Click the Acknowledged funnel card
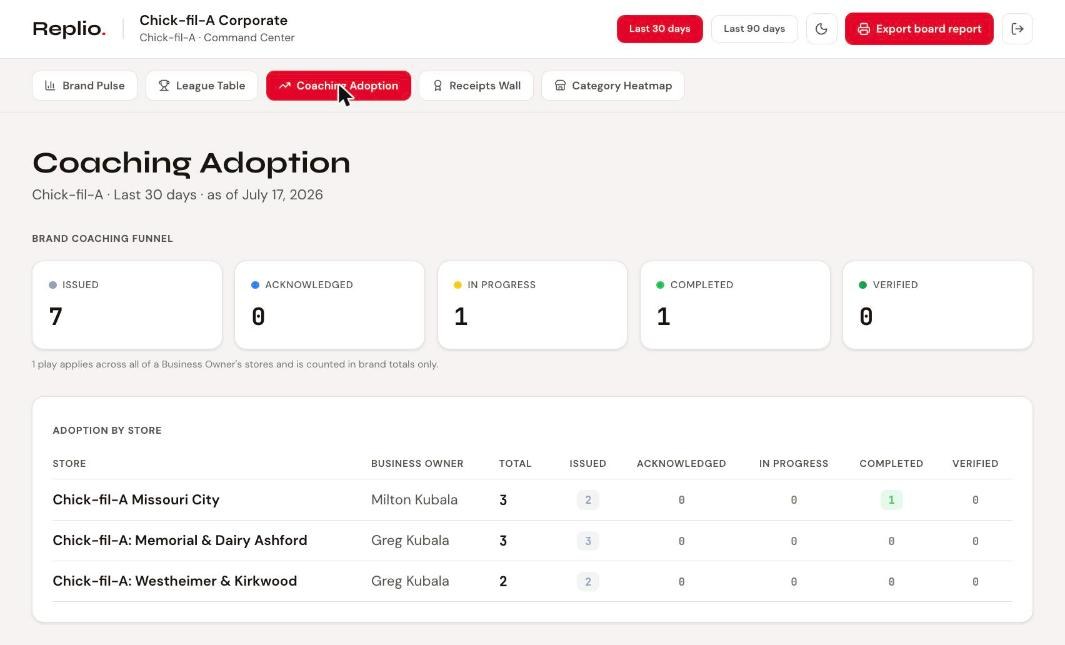This screenshot has height=645, width=1065. tap(329, 306)
